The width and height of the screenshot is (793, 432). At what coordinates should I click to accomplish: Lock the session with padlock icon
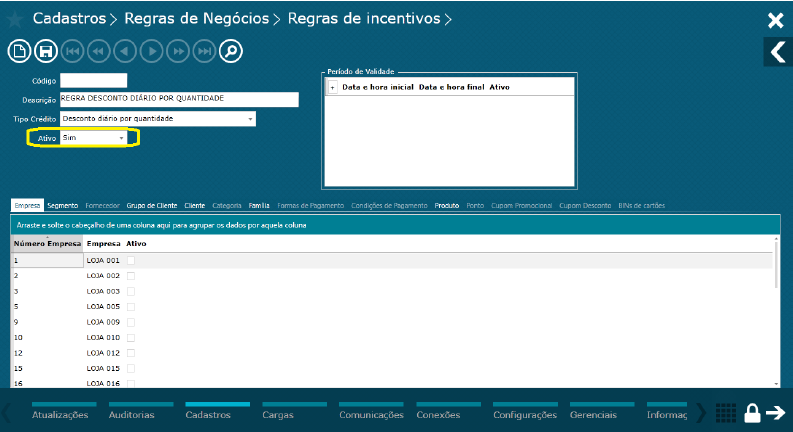pos(752,413)
